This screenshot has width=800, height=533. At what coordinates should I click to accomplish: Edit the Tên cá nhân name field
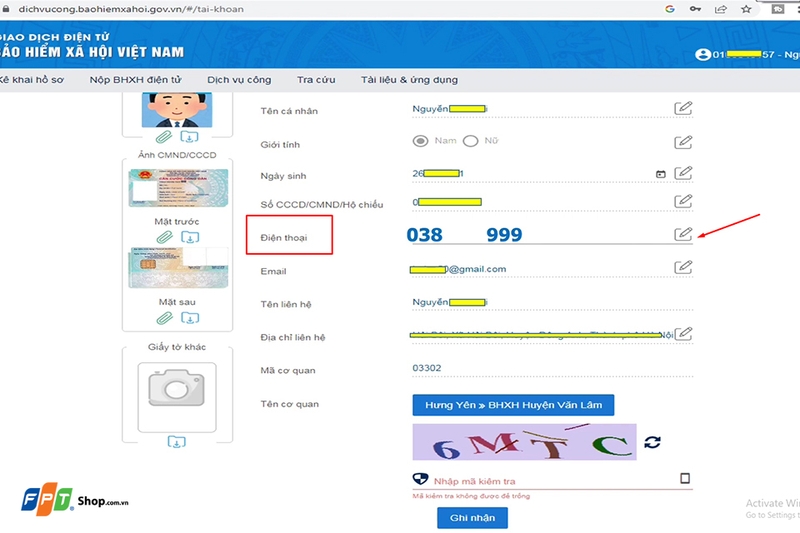[683, 108]
